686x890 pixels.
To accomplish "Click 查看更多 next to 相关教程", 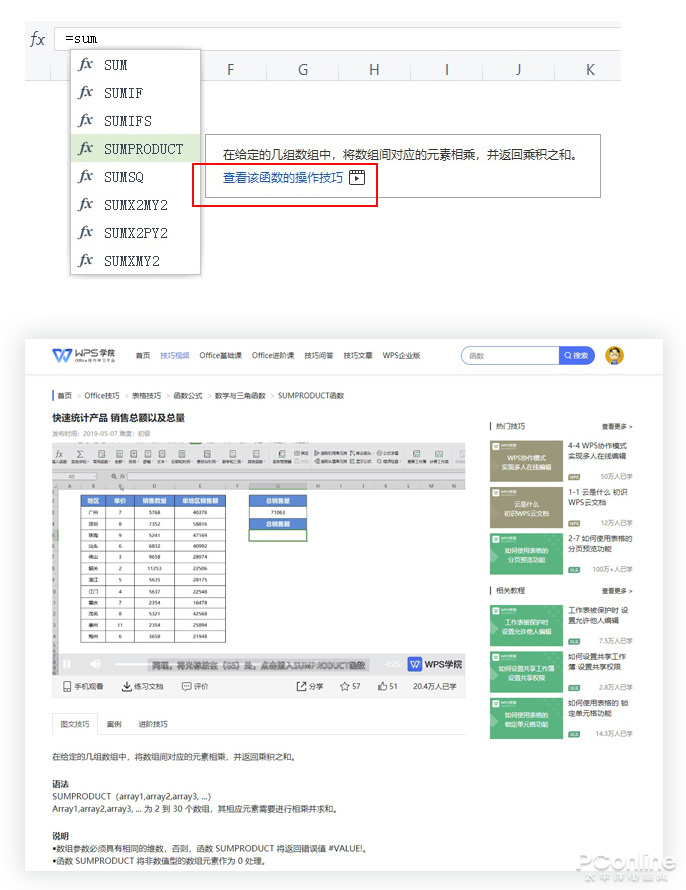I will 617,591.
